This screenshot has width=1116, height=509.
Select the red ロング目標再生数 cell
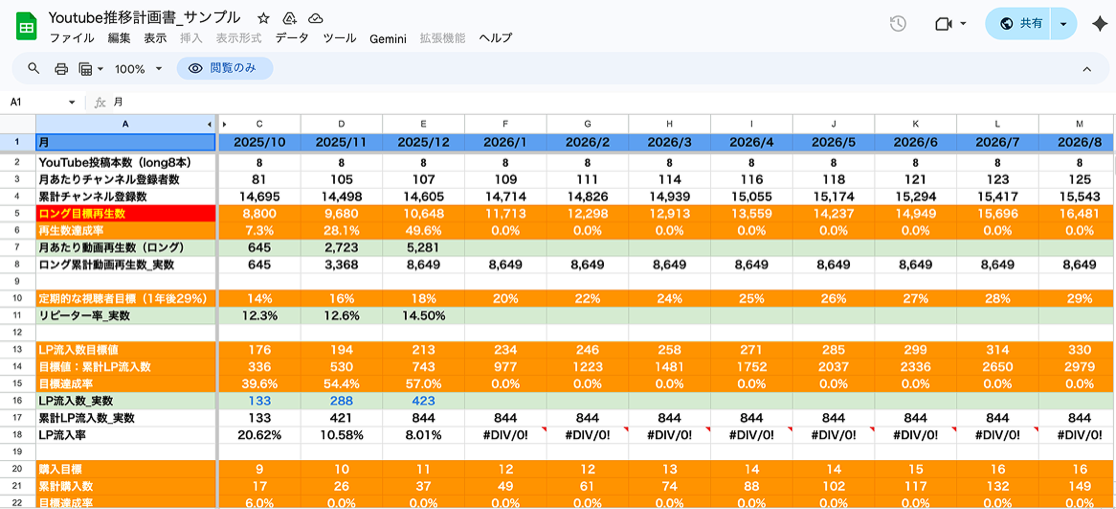[x=126, y=211]
